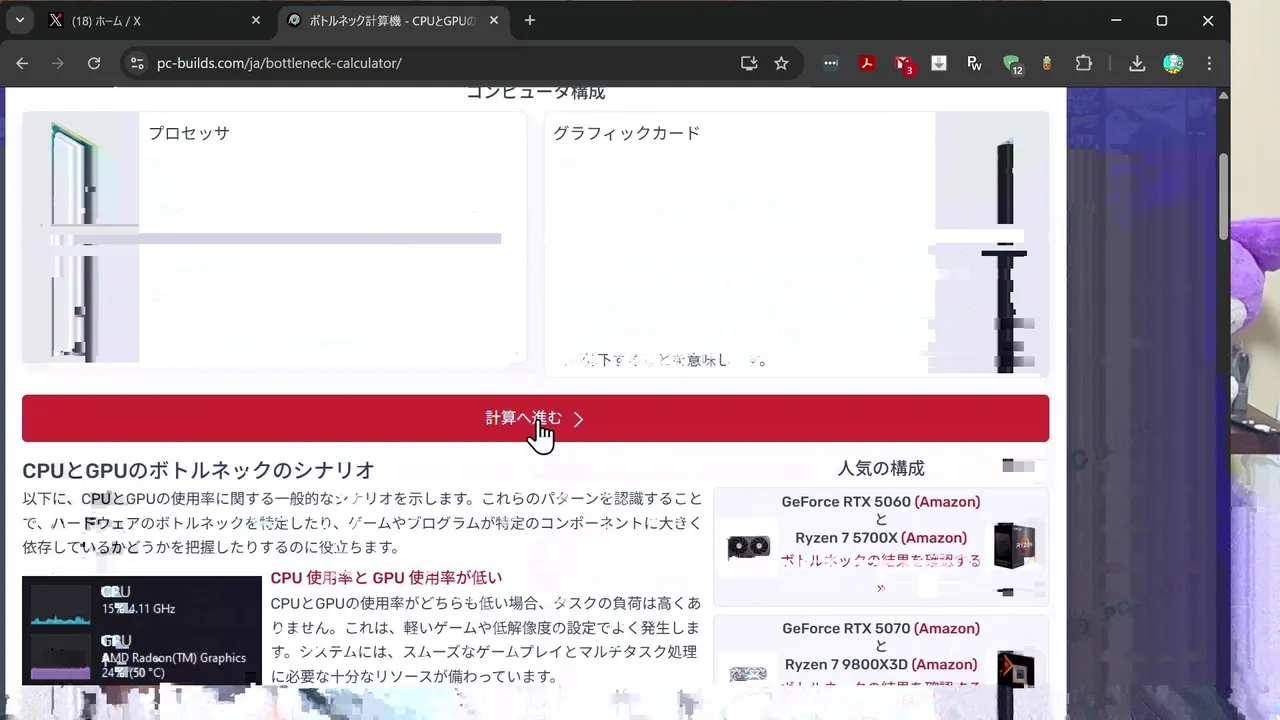This screenshot has width=1280, height=720.
Task: Close the bottleneck calculator tab
Action: [493, 20]
